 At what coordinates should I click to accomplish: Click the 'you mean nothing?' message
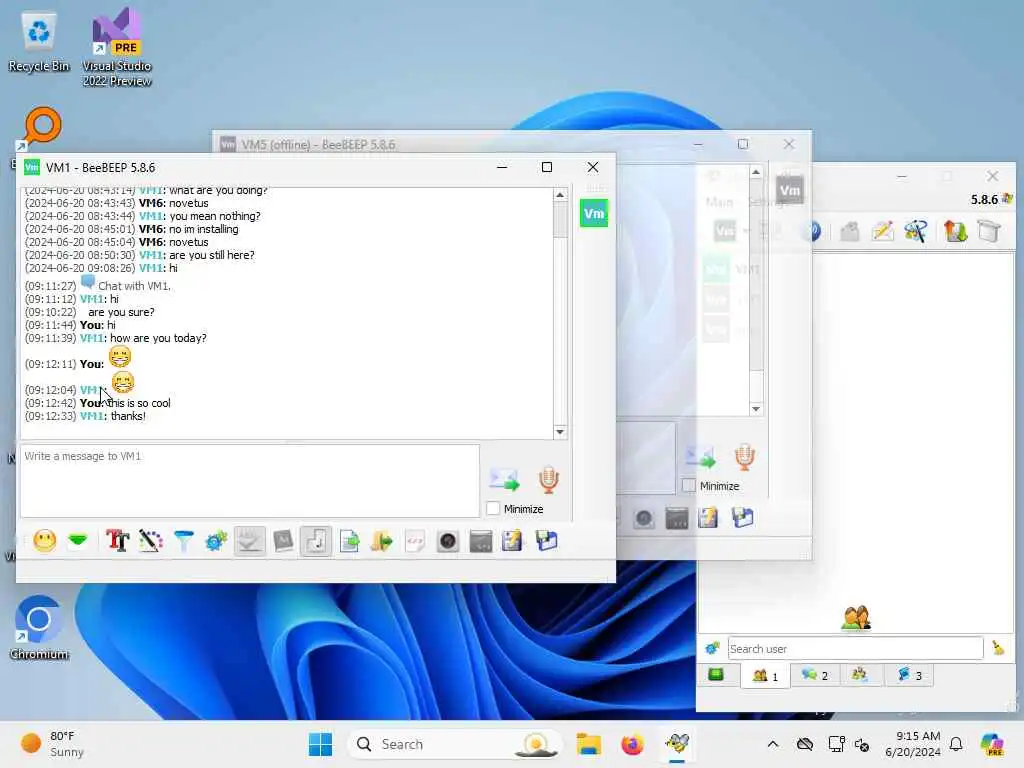(x=215, y=216)
